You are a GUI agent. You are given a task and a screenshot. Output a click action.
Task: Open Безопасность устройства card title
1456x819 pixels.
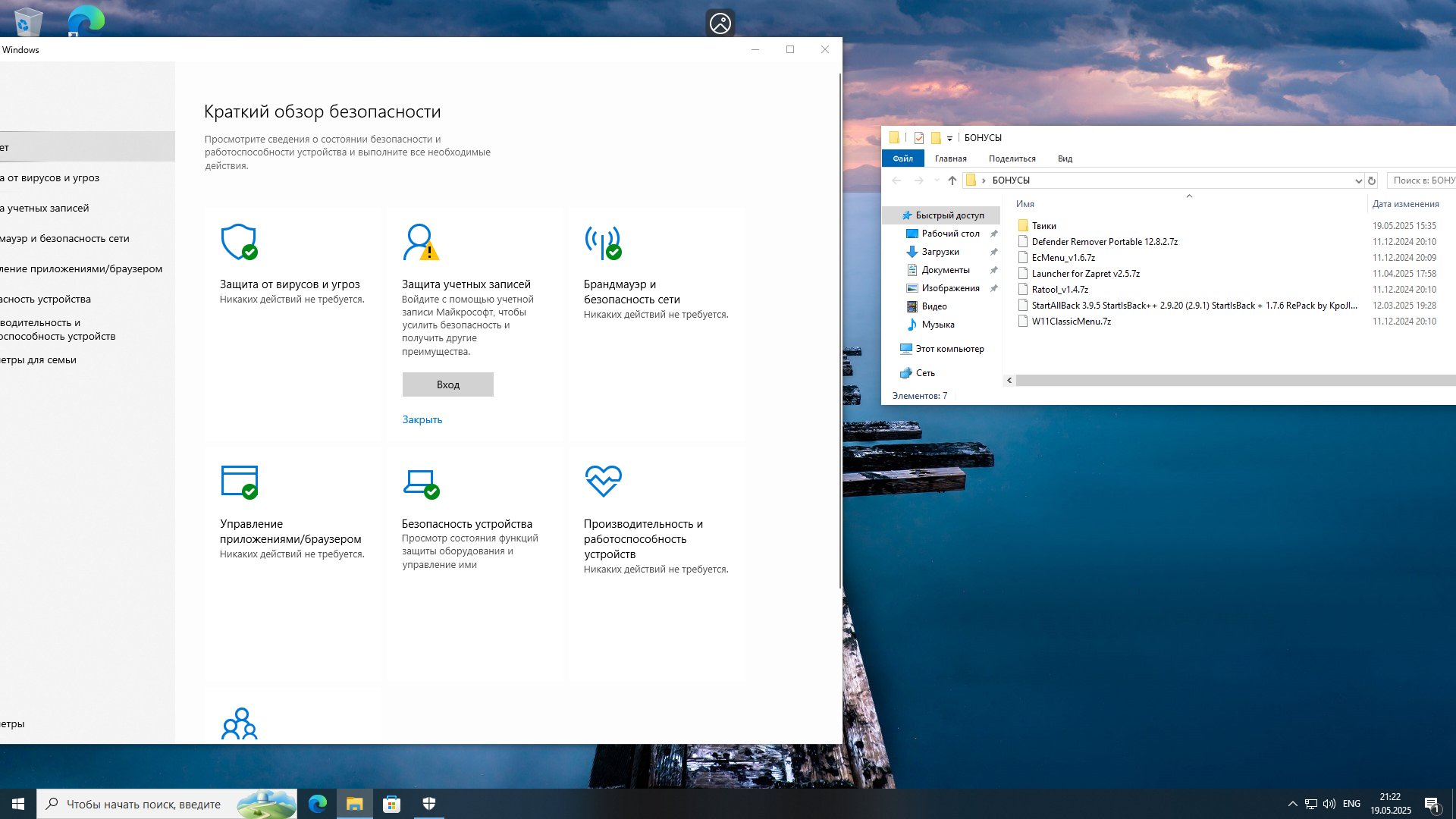click(466, 524)
